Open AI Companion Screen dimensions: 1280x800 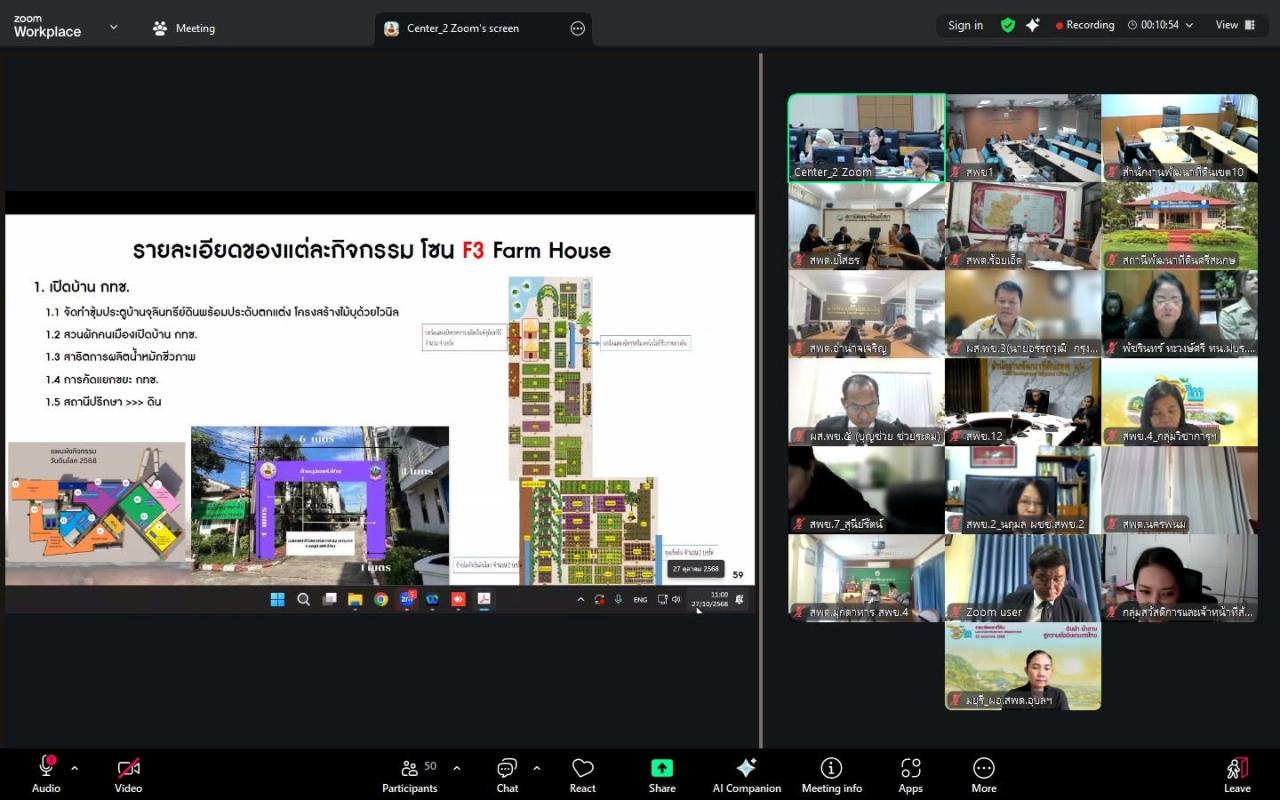click(x=747, y=774)
